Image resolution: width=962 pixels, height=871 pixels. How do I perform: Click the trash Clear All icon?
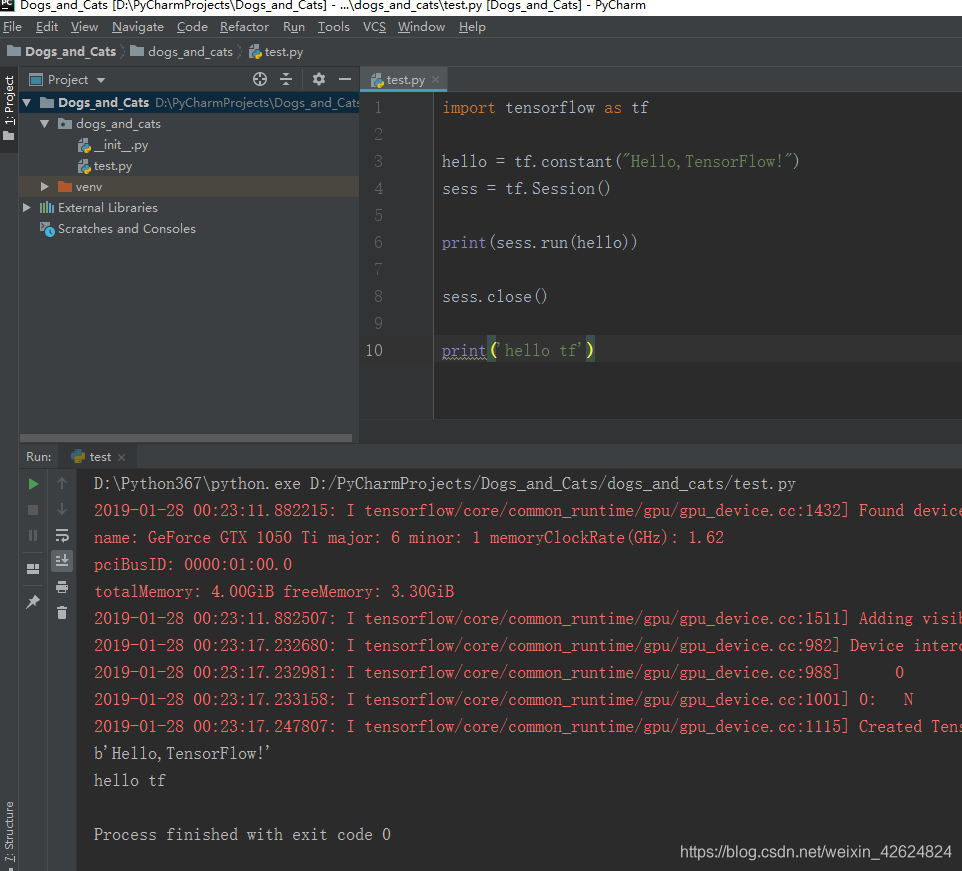(x=62, y=613)
